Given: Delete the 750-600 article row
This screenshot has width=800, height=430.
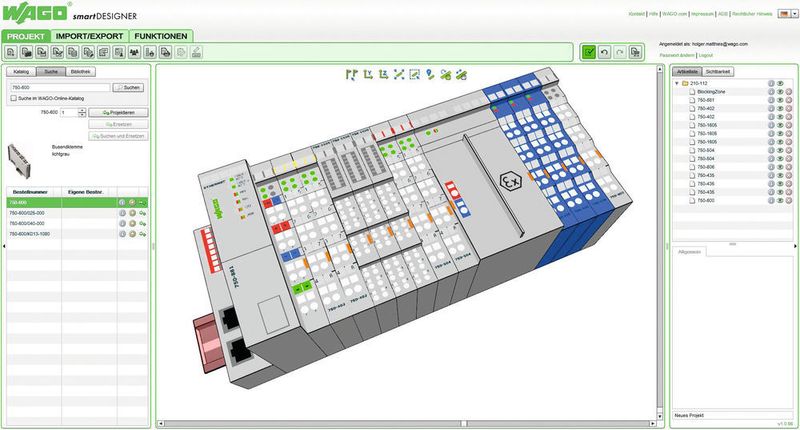Looking at the screenshot, I should pos(788,200).
